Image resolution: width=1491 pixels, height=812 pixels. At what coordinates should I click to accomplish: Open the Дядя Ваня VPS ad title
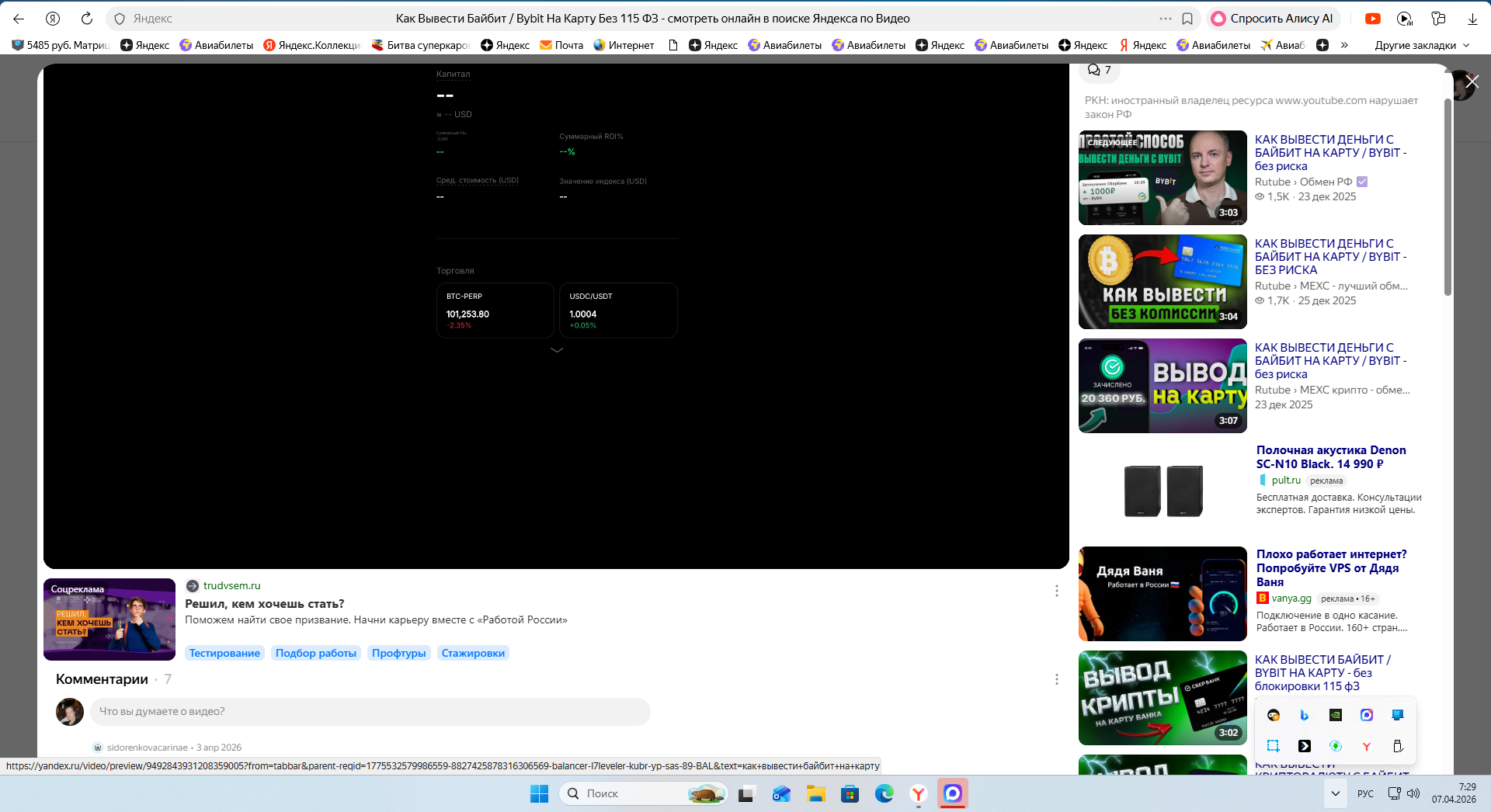tap(1331, 568)
